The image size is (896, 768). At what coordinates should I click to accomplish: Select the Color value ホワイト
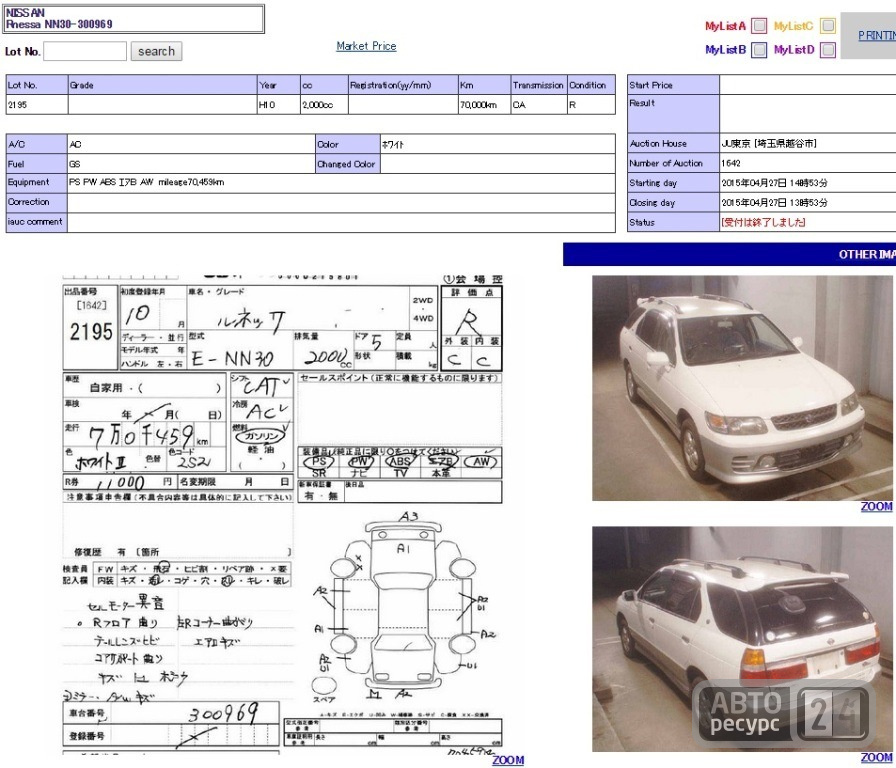(393, 145)
